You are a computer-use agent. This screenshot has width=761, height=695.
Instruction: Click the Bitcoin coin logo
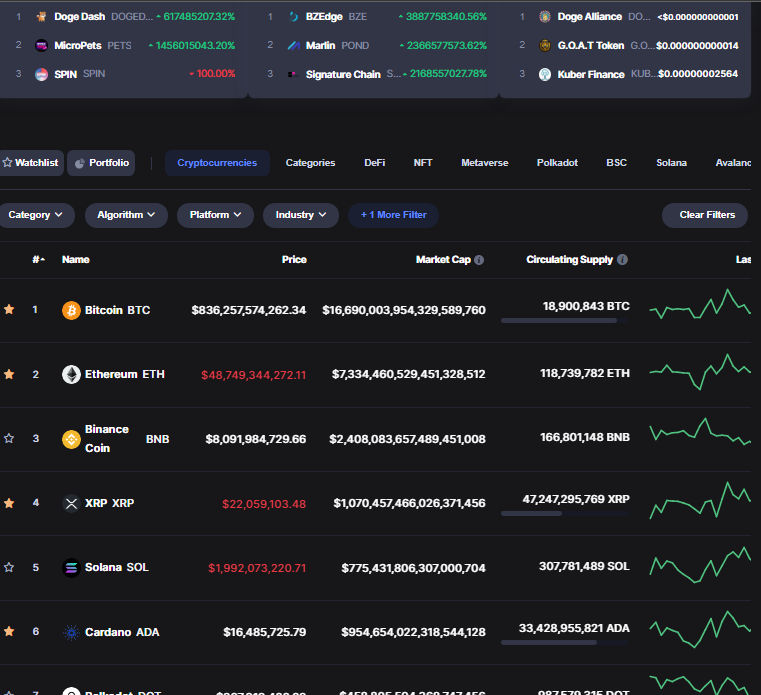71,310
